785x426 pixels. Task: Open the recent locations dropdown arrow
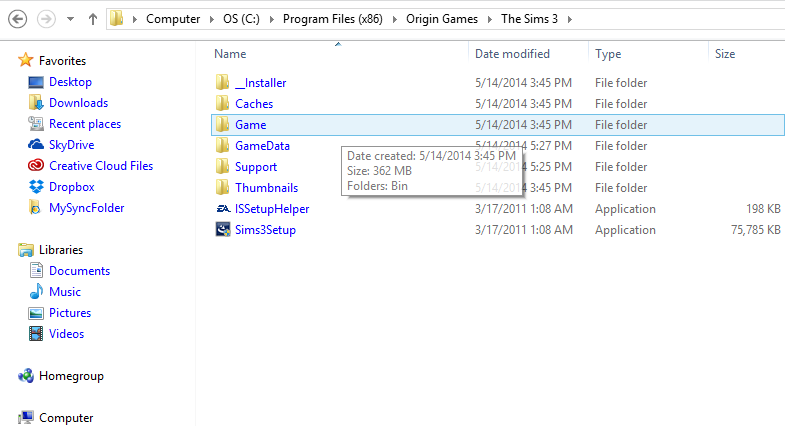click(69, 19)
